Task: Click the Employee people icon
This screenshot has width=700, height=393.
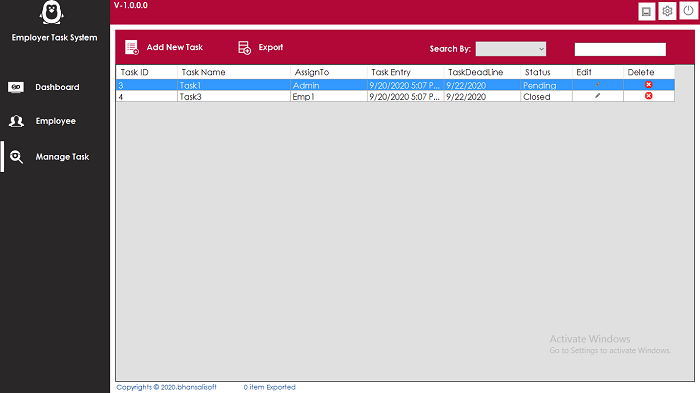Action: (17, 121)
